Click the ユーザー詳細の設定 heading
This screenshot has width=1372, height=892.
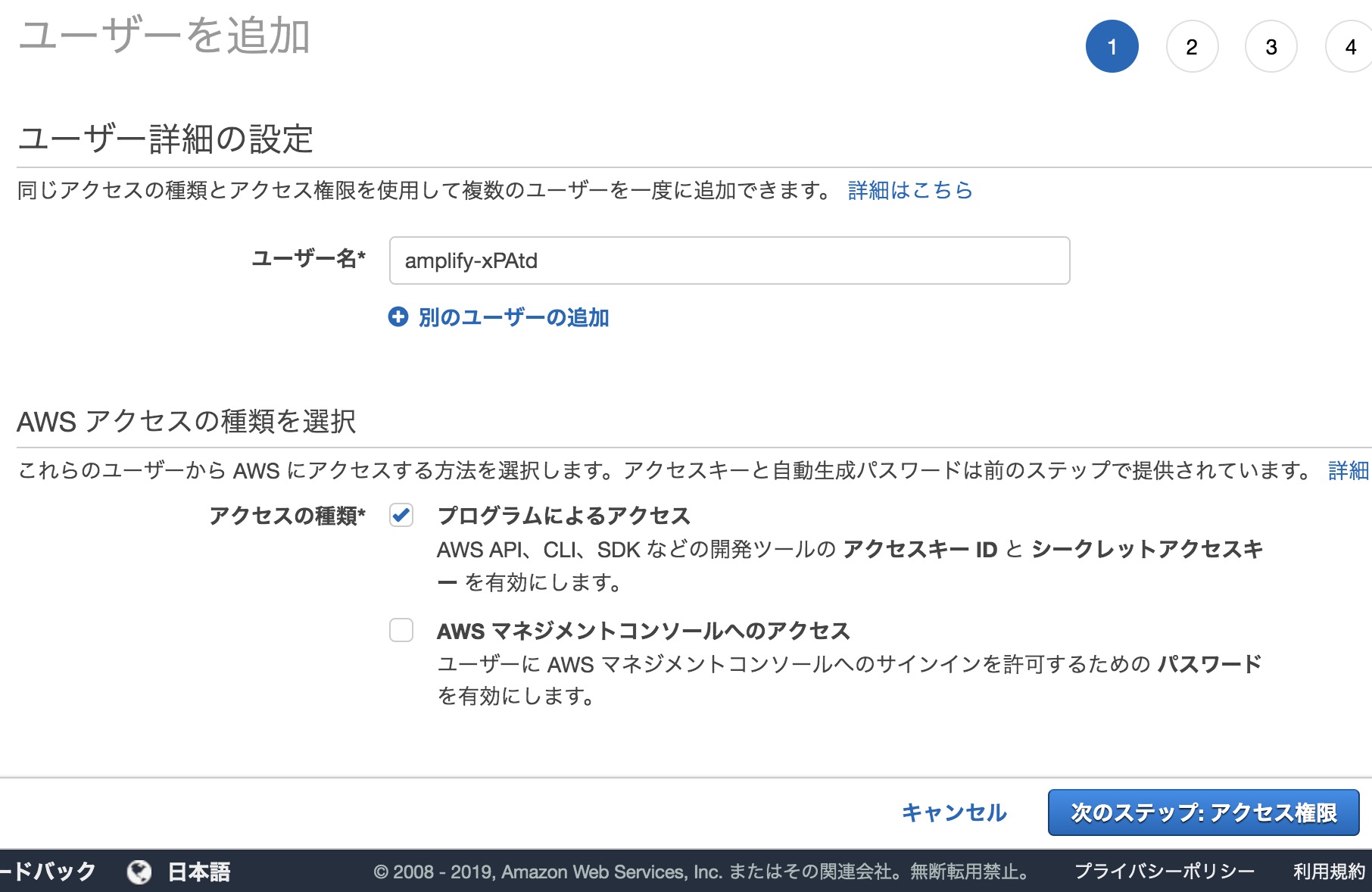coord(165,139)
